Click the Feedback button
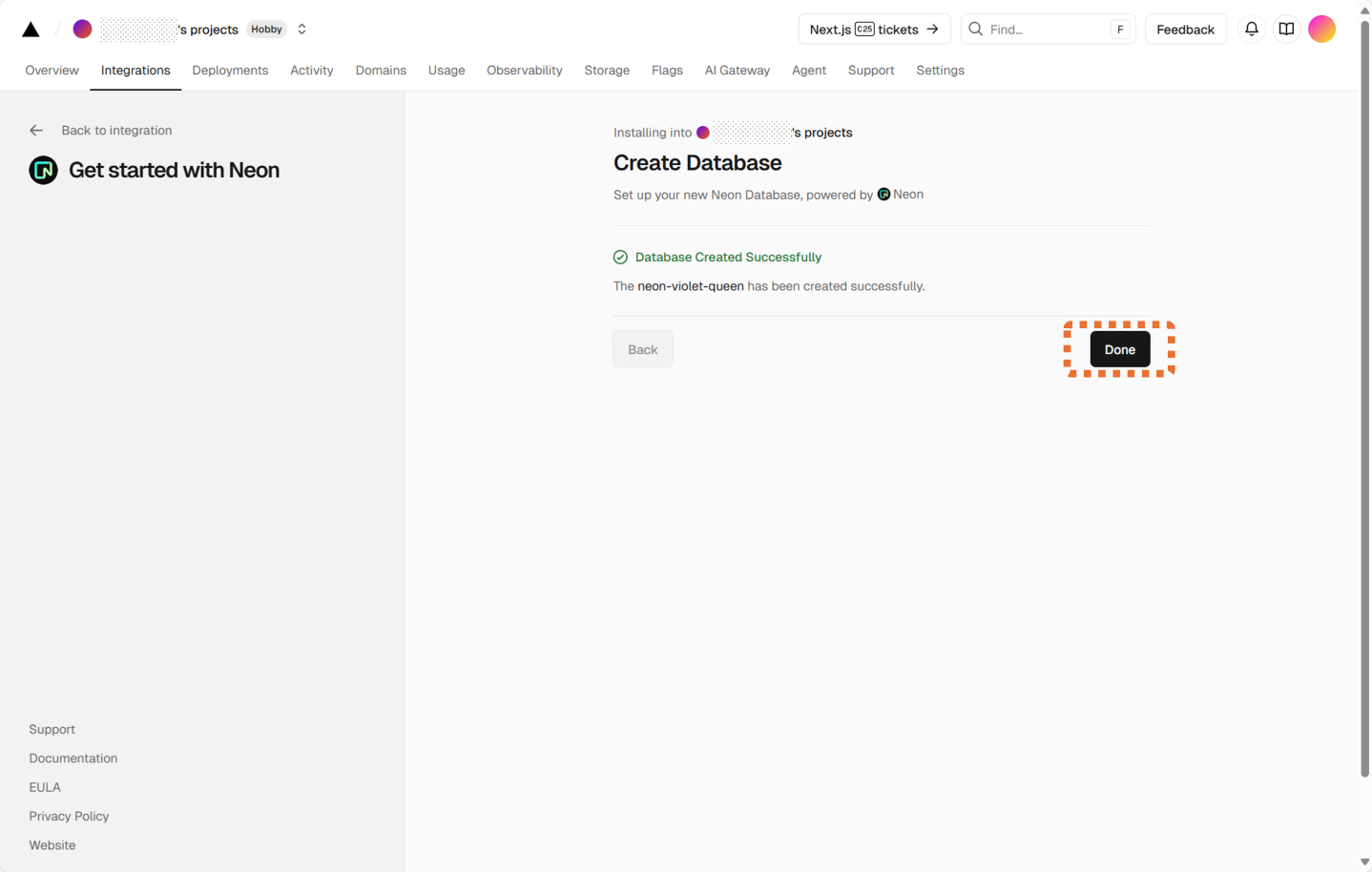 tap(1185, 30)
